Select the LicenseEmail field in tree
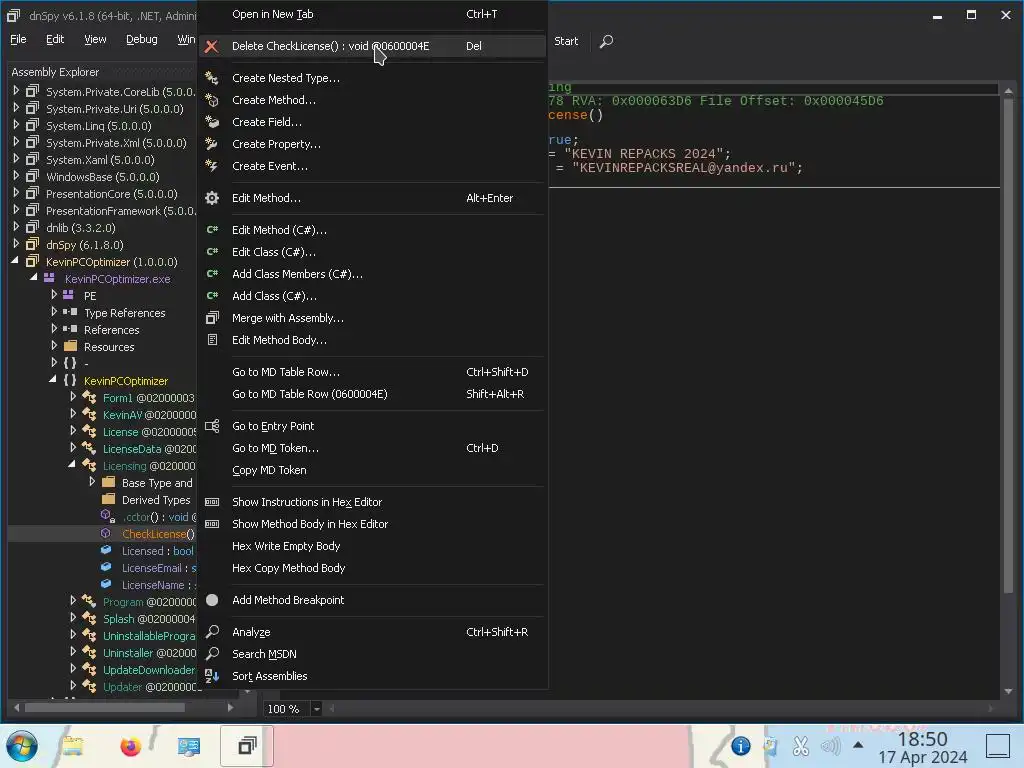The width and height of the screenshot is (1024, 768). 154,568
